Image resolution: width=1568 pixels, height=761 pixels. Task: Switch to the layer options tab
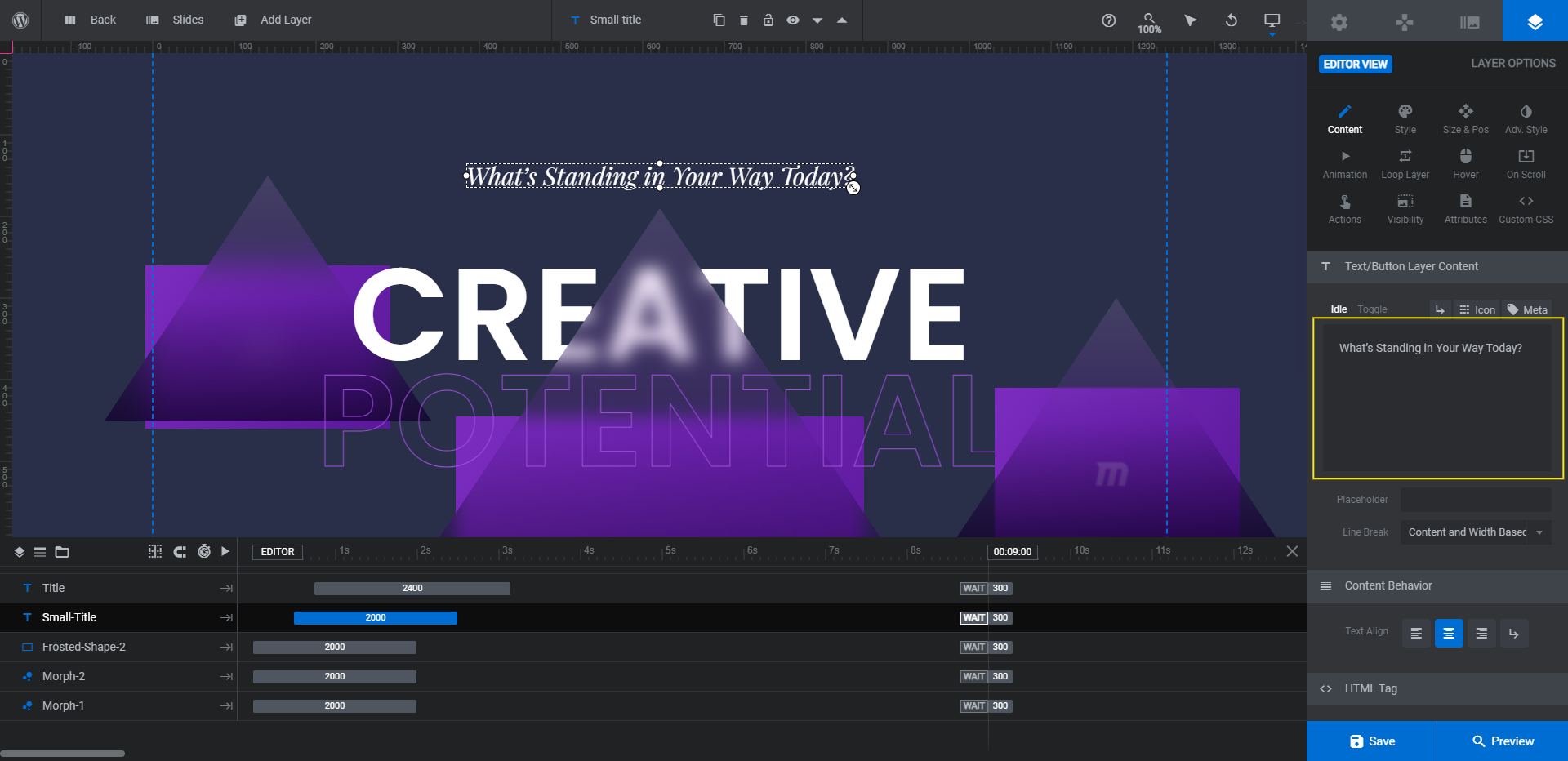point(1535,21)
